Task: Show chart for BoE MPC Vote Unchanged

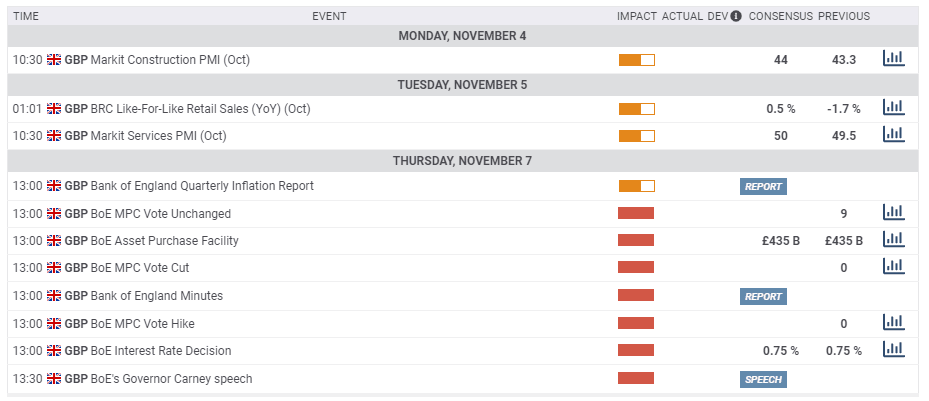Action: (x=893, y=213)
